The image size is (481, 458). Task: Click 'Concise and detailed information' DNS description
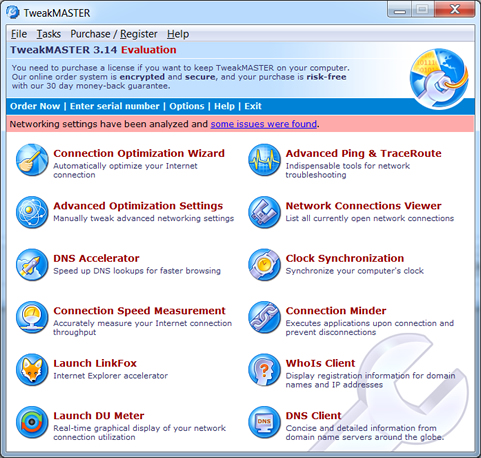365,433
